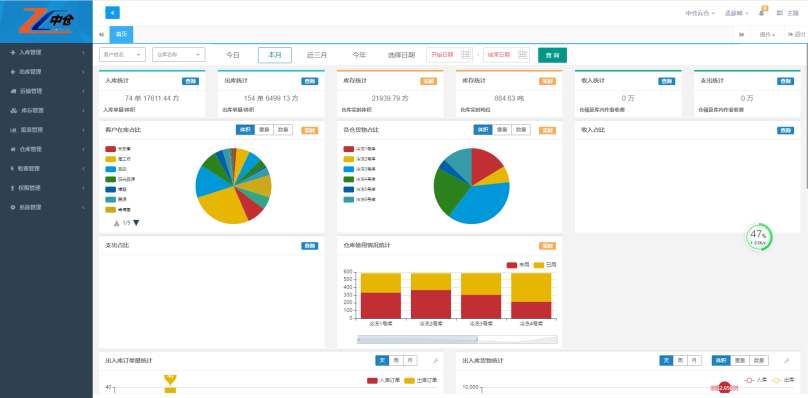Open the 操作 dropdown
The height and width of the screenshot is (398, 808).
[767, 35]
